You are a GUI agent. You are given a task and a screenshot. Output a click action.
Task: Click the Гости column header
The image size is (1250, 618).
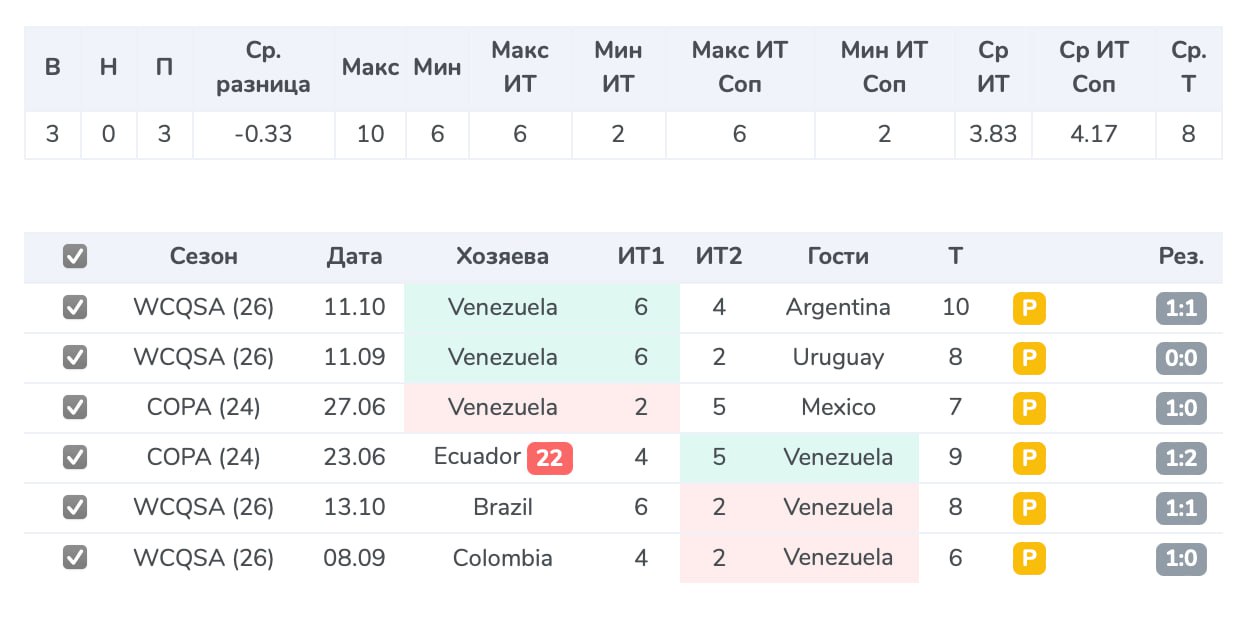838,257
